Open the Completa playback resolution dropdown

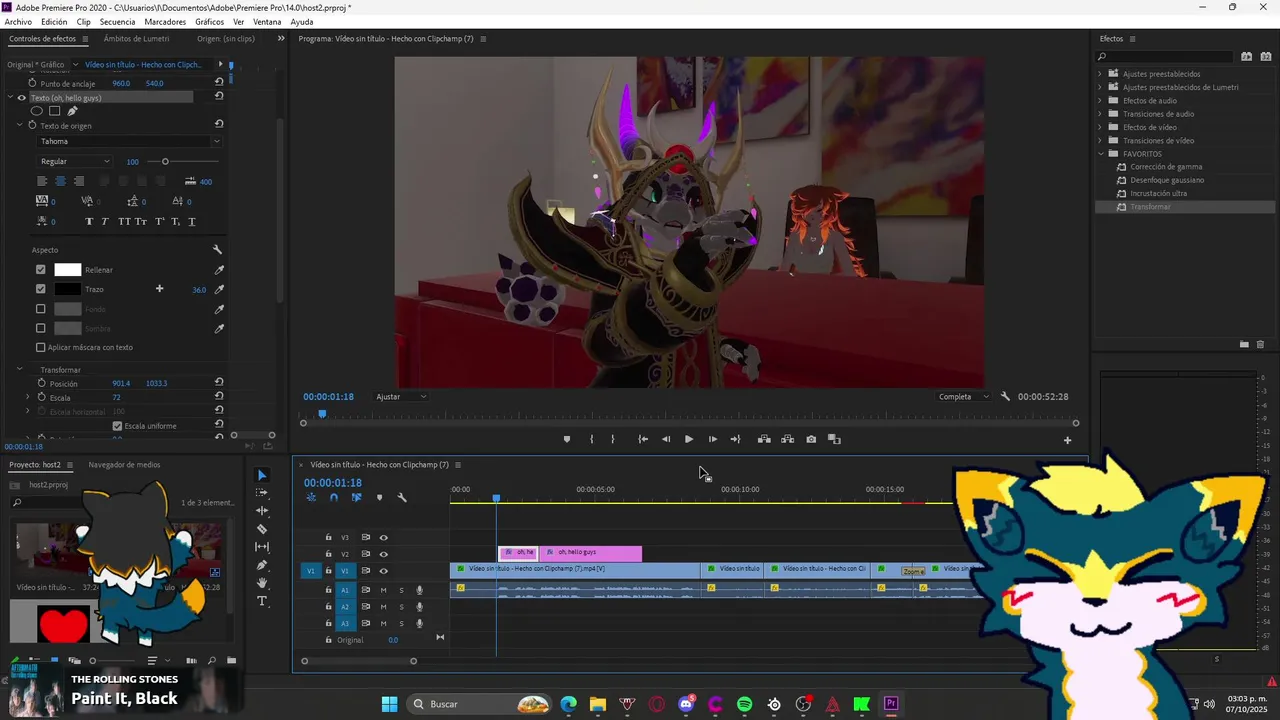click(963, 397)
